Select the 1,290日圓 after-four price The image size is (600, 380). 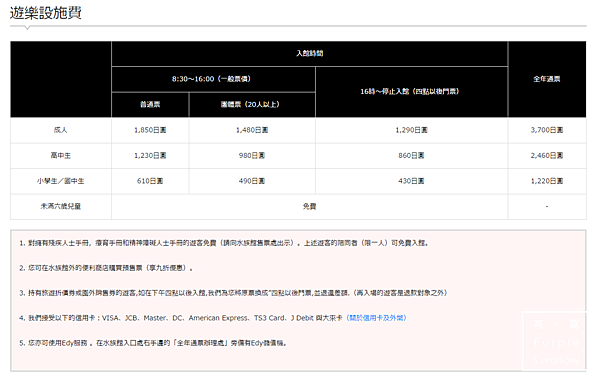tap(411, 130)
